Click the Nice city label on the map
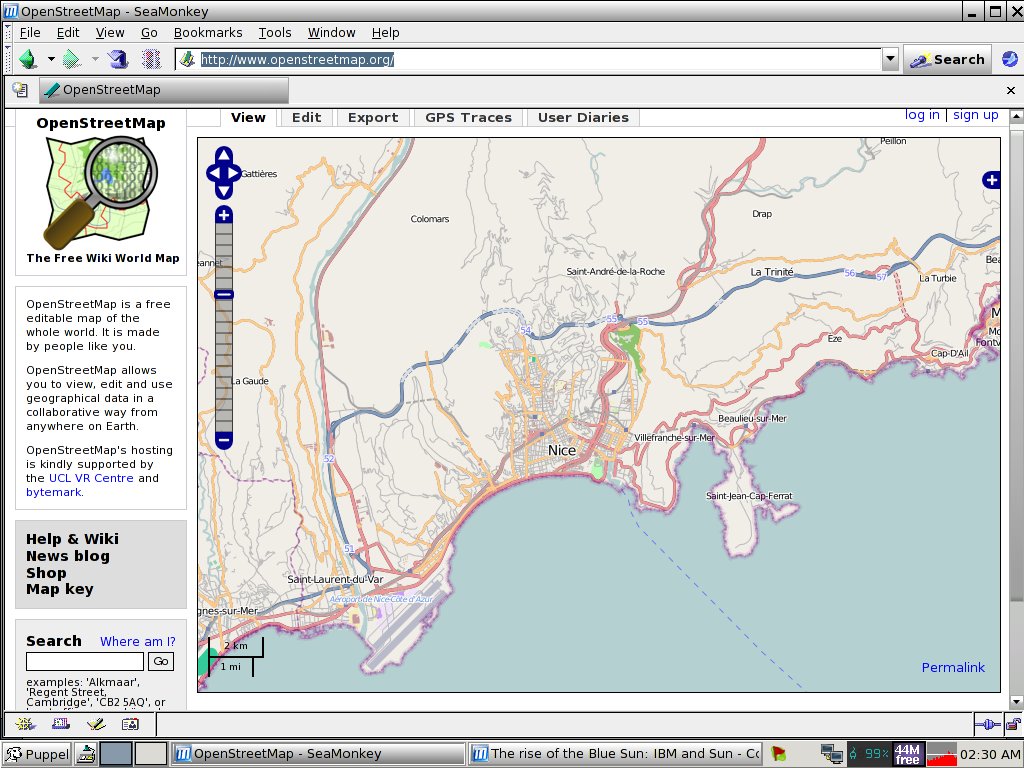Viewport: 1024px width, 768px height. coord(562,450)
